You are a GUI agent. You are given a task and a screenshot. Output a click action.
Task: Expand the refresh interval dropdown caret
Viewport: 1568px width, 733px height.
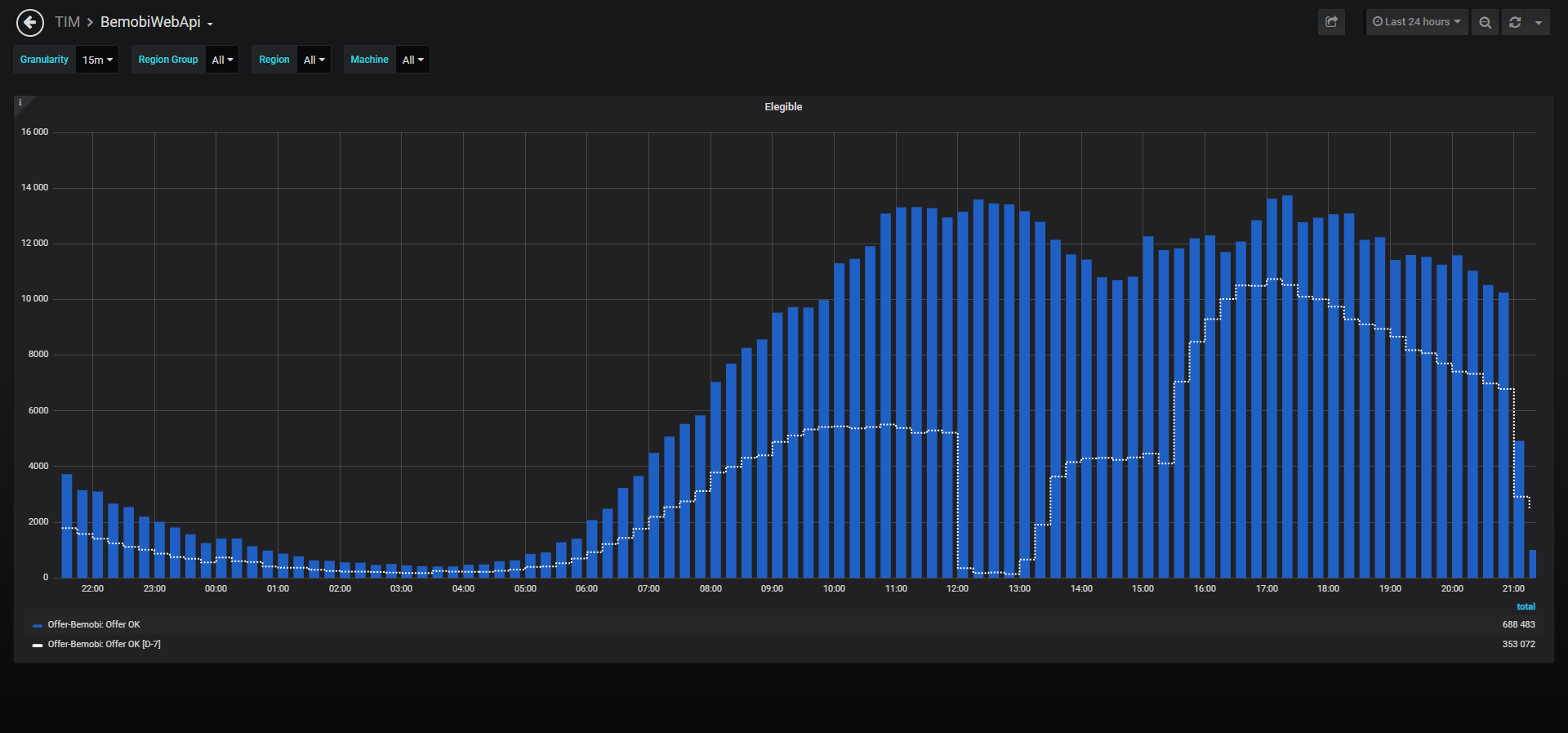coord(1539,22)
